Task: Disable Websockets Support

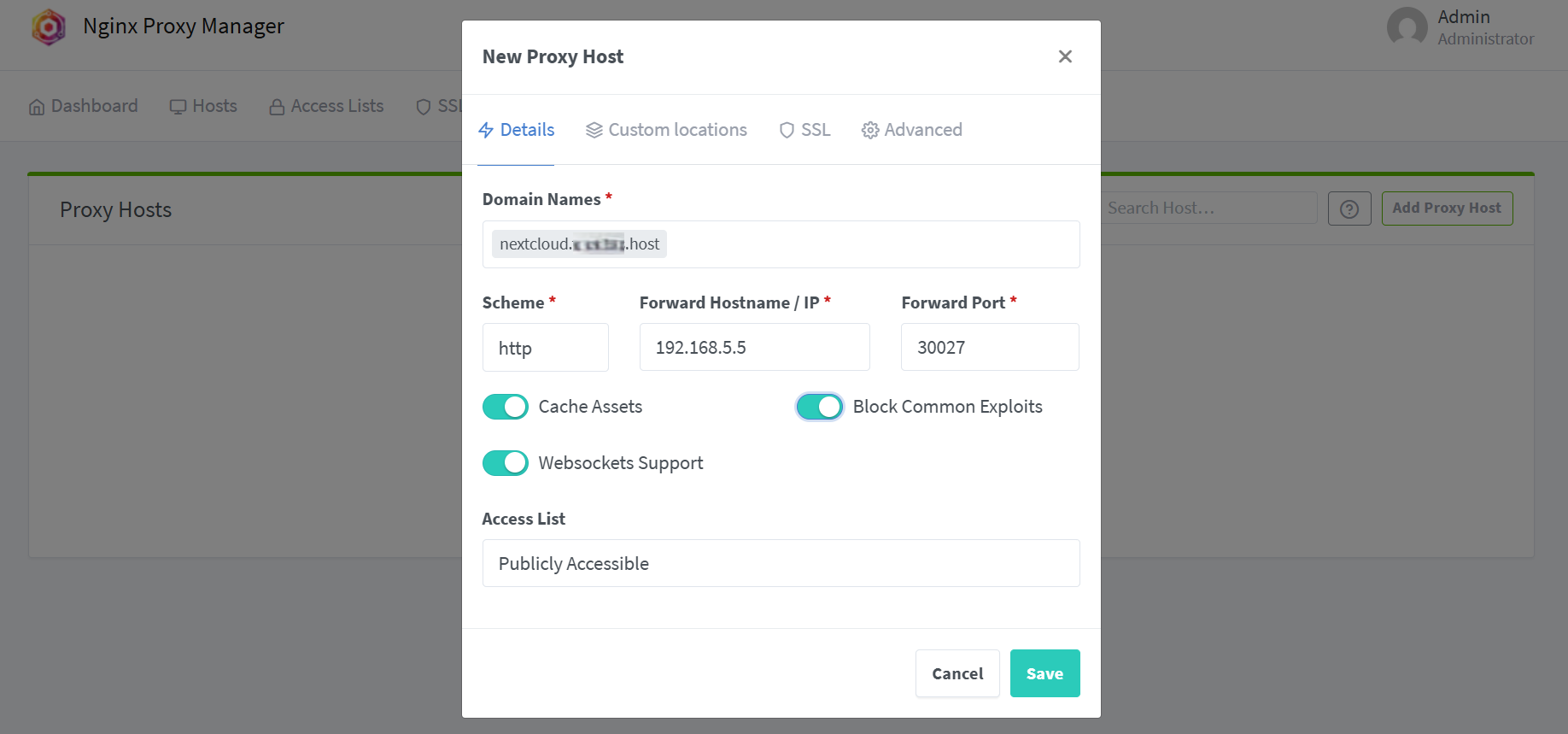Action: point(505,462)
